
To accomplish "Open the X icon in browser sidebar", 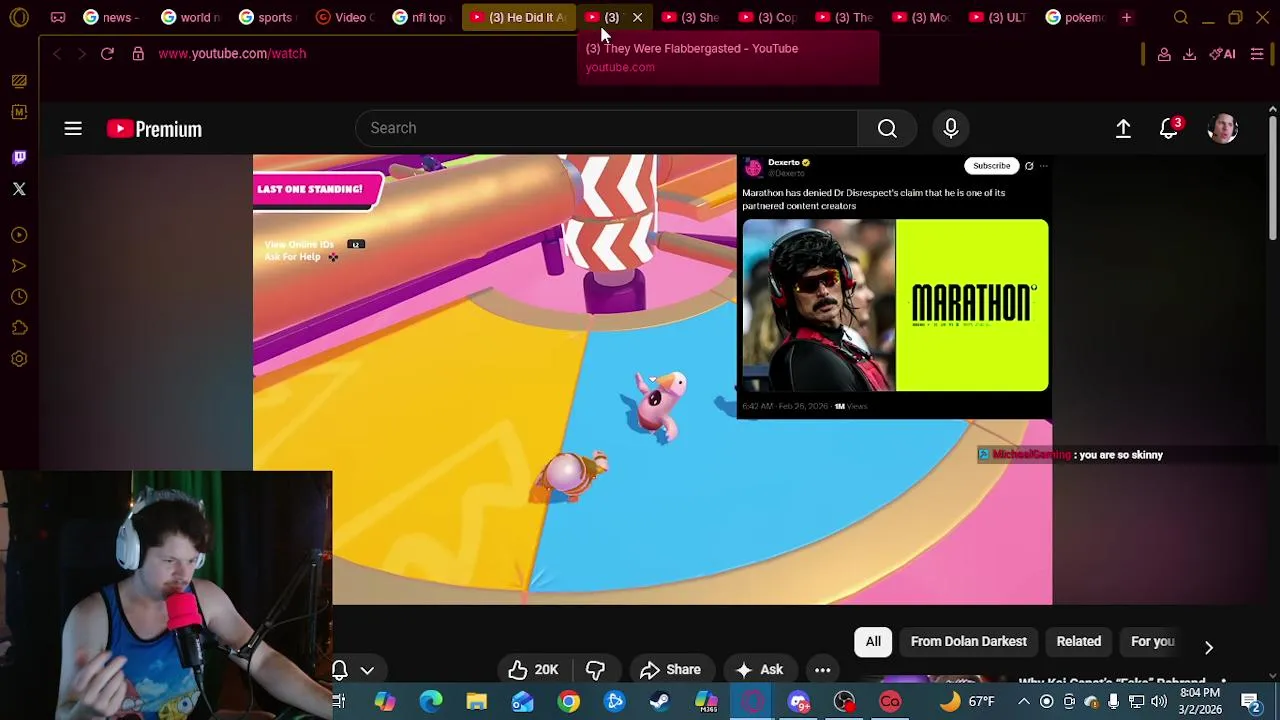I will coord(19,188).
